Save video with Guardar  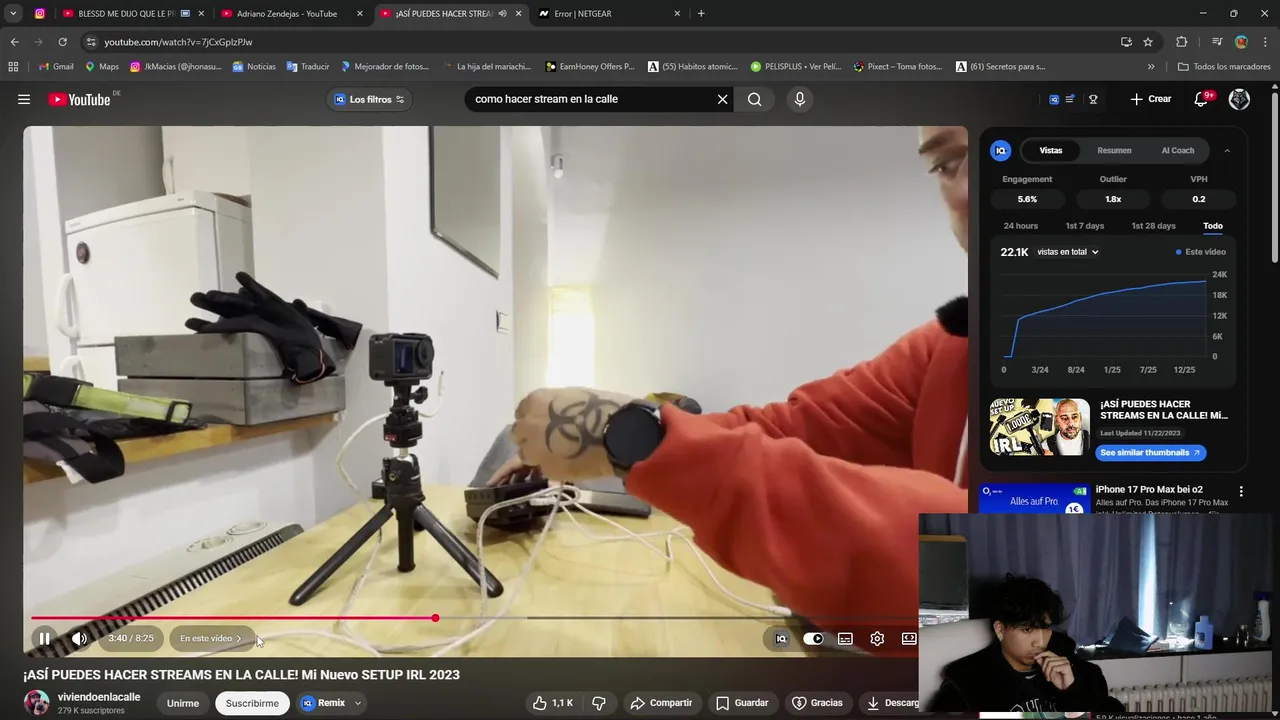(x=742, y=703)
